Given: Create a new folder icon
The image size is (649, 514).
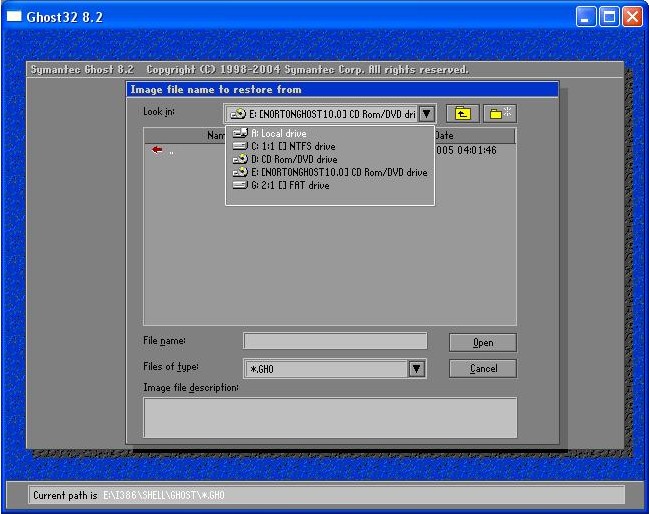Looking at the screenshot, I should (500, 113).
